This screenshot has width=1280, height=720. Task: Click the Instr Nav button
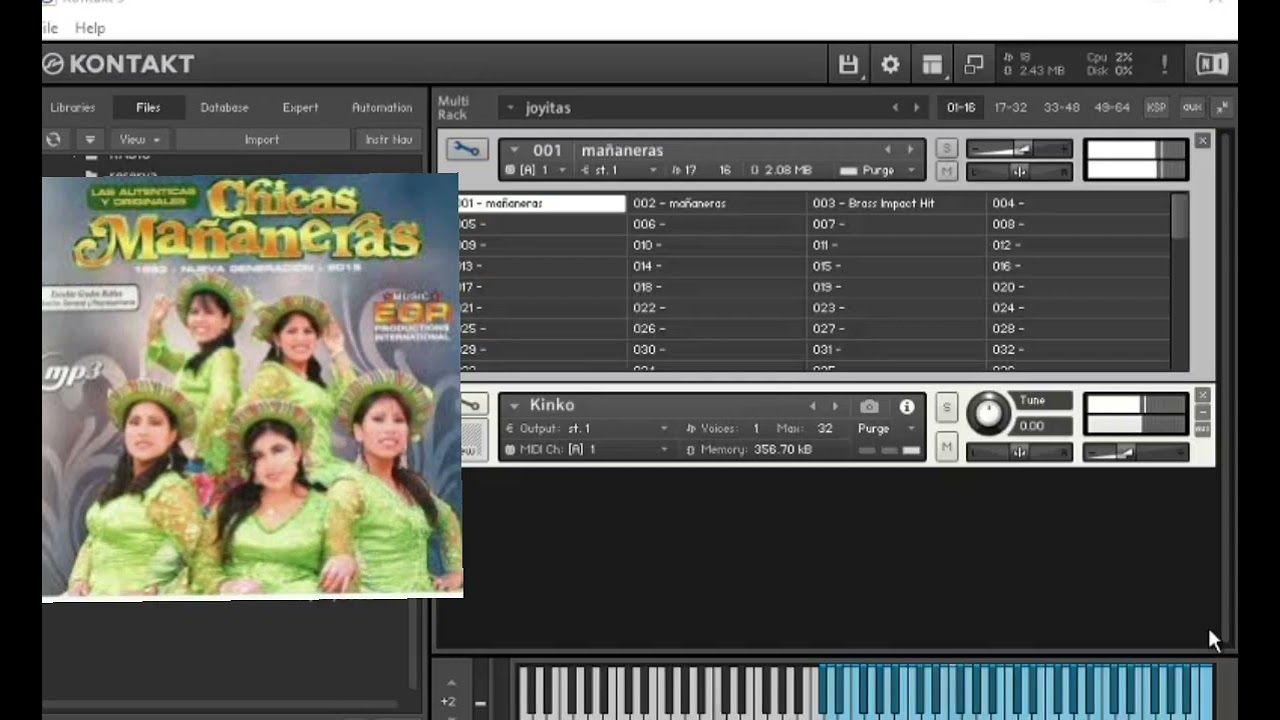(388, 140)
